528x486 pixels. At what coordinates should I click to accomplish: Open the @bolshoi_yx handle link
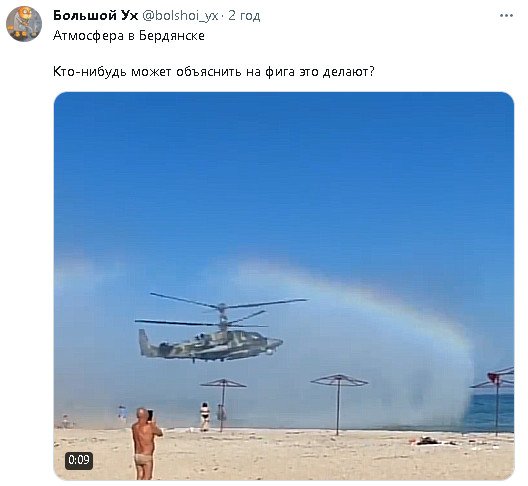pyautogui.click(x=180, y=15)
